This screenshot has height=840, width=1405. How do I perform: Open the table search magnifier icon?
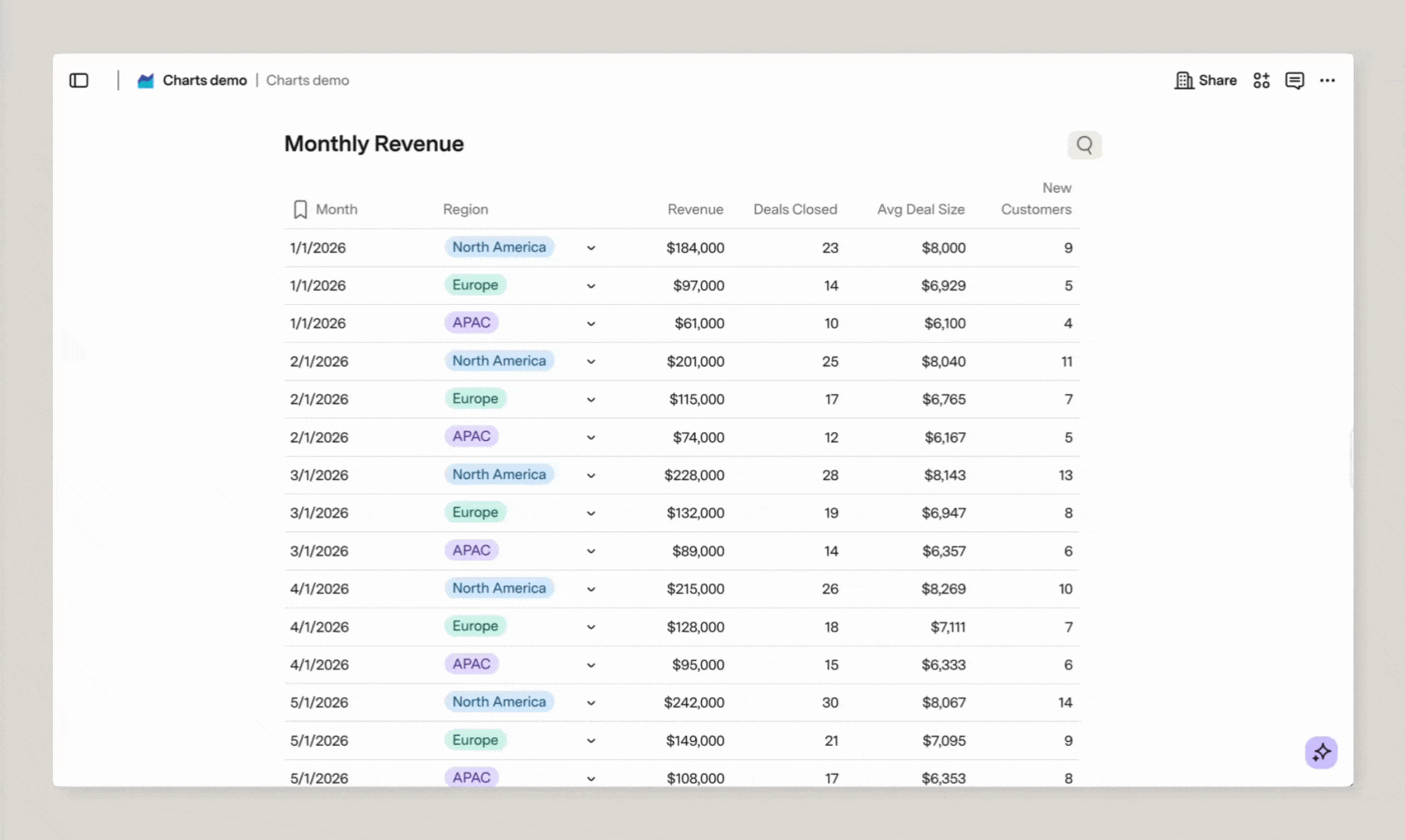coord(1084,145)
